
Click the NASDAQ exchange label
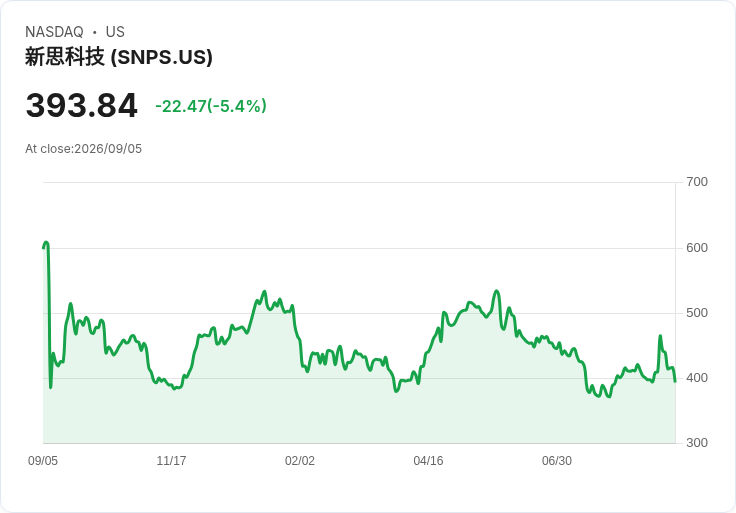click(x=54, y=32)
